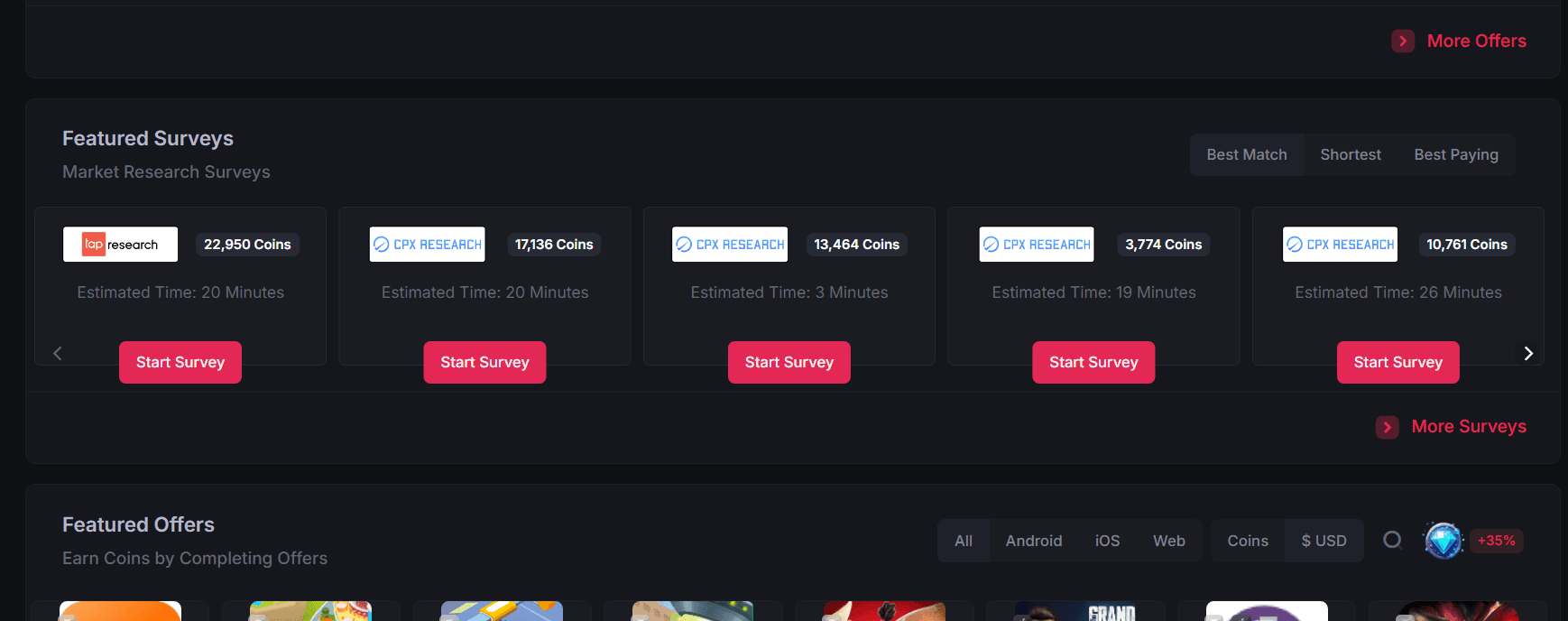Viewport: 1568px width, 621px height.
Task: Click Earn Coins by Completing Offers text
Action: pyautogui.click(x=195, y=559)
